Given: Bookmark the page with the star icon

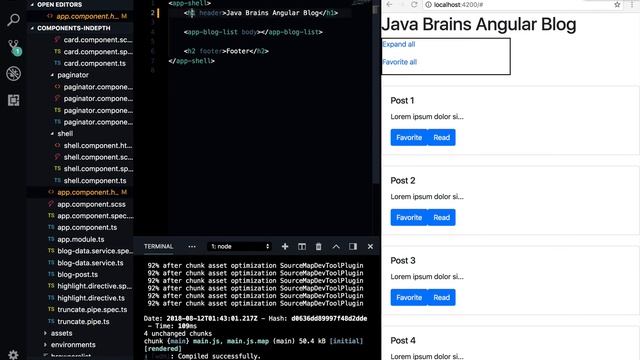Looking at the screenshot, I should click(617, 4).
